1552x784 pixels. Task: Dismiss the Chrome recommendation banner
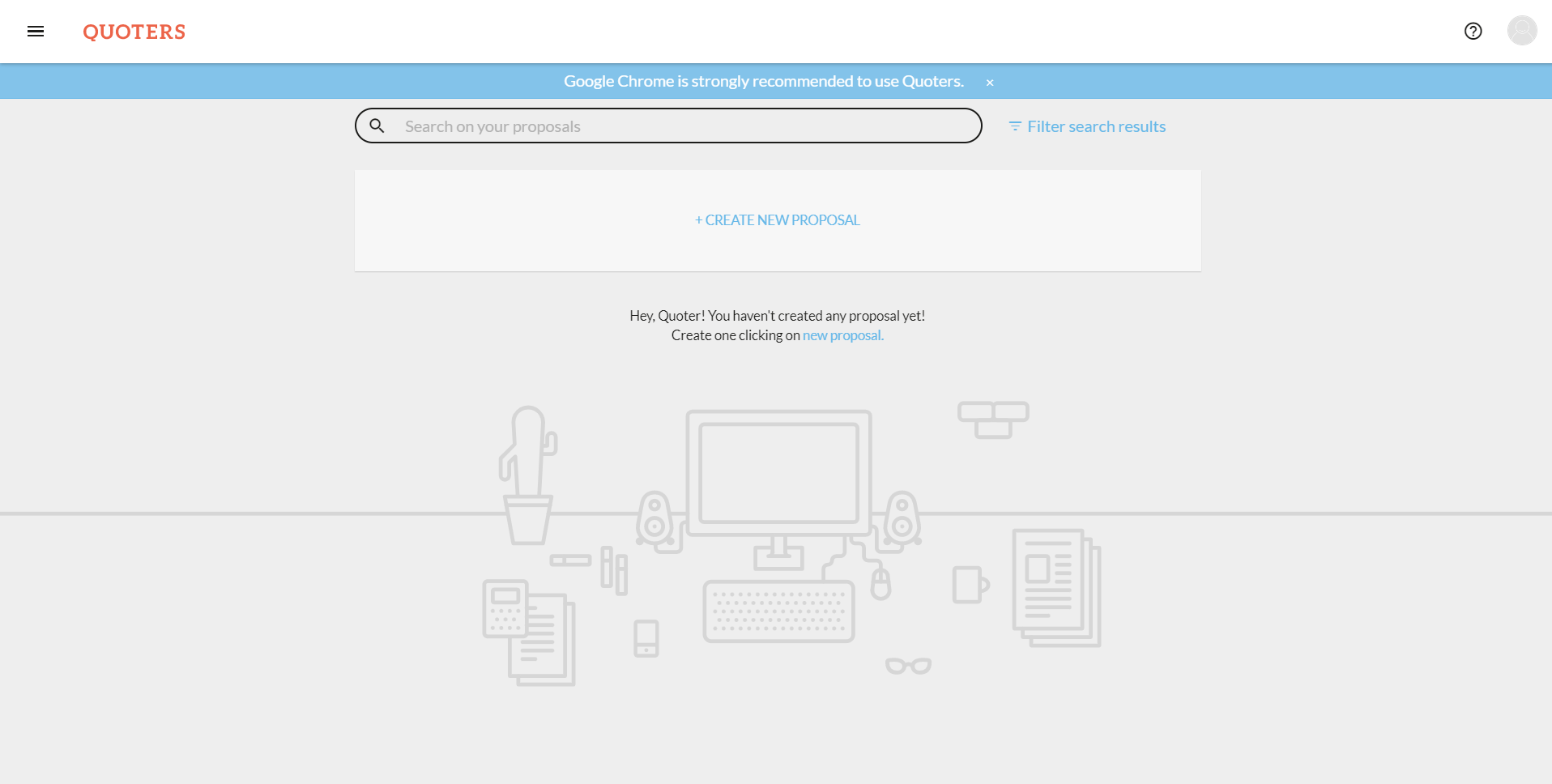pyautogui.click(x=989, y=83)
